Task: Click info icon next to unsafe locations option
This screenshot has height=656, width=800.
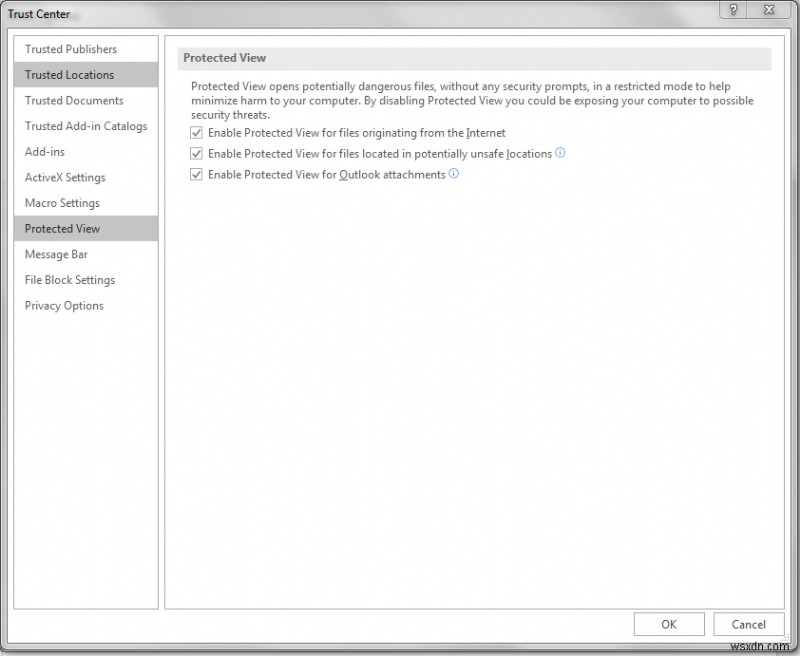Action: coord(560,153)
